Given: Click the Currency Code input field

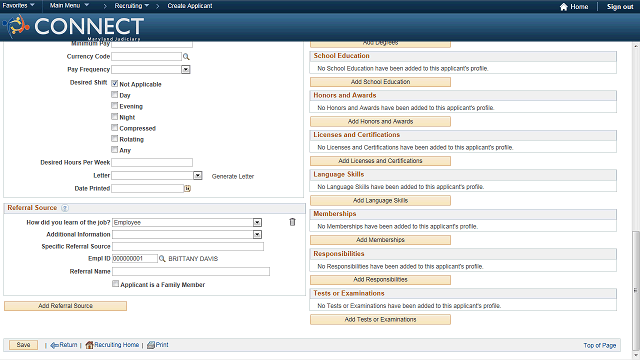Looking at the screenshot, I should (147, 56).
